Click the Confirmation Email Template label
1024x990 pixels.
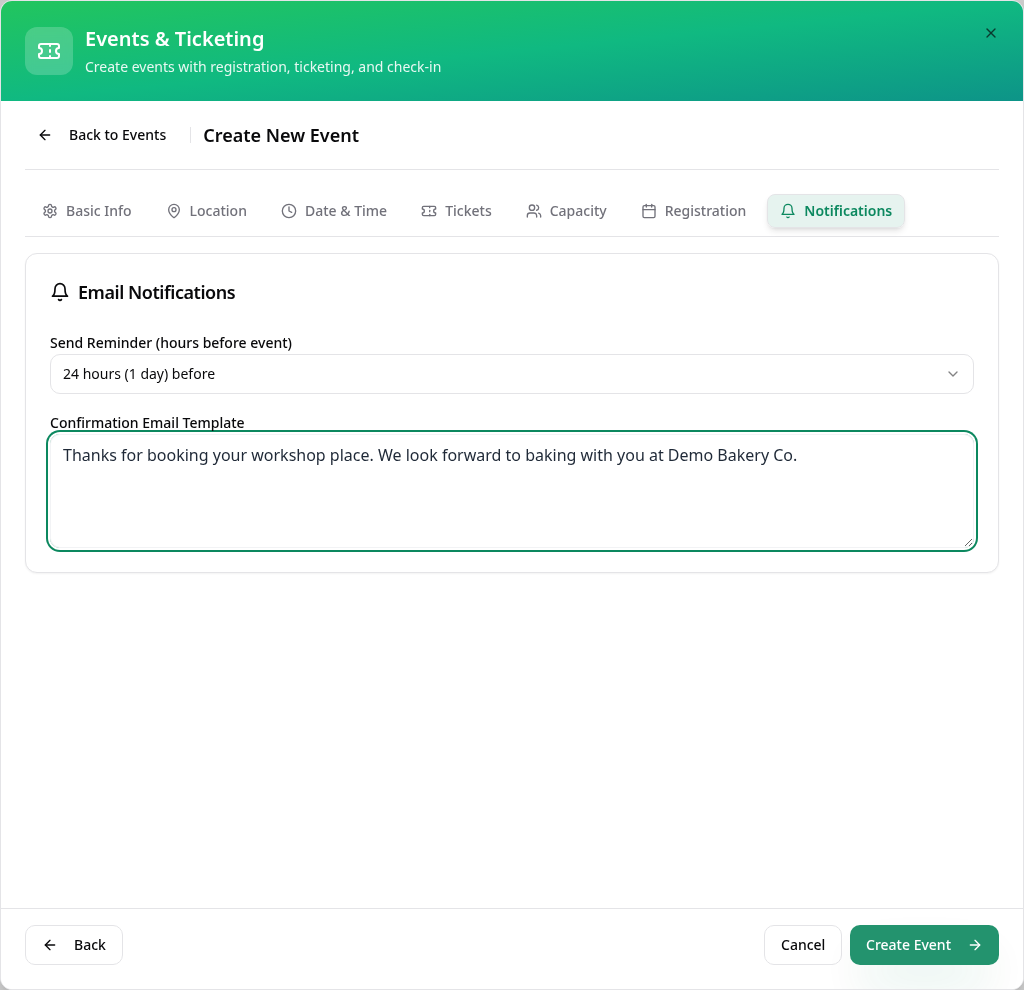(x=147, y=423)
